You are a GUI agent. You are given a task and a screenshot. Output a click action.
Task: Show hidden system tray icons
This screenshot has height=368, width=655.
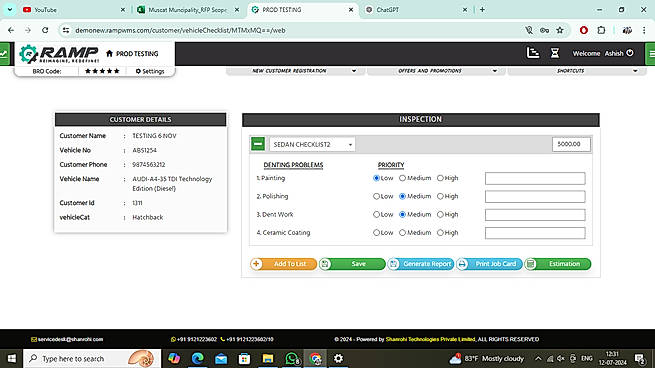[x=538, y=358]
